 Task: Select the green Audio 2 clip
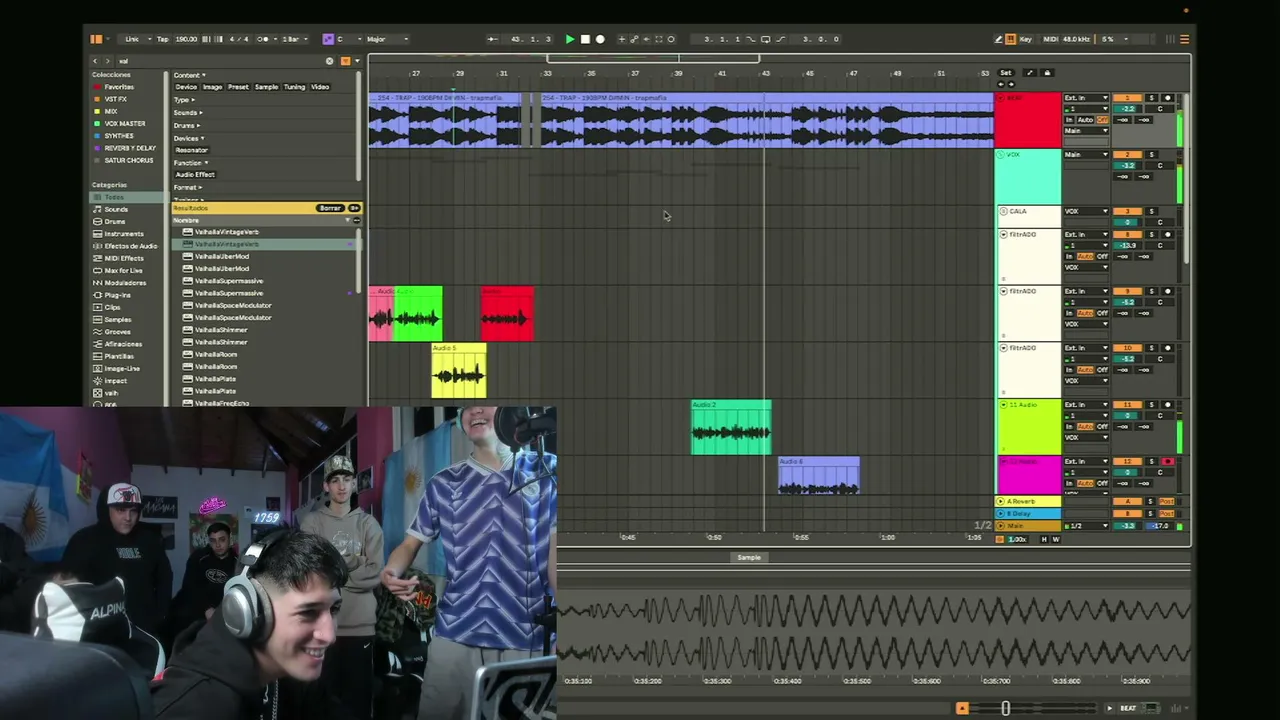click(x=731, y=427)
